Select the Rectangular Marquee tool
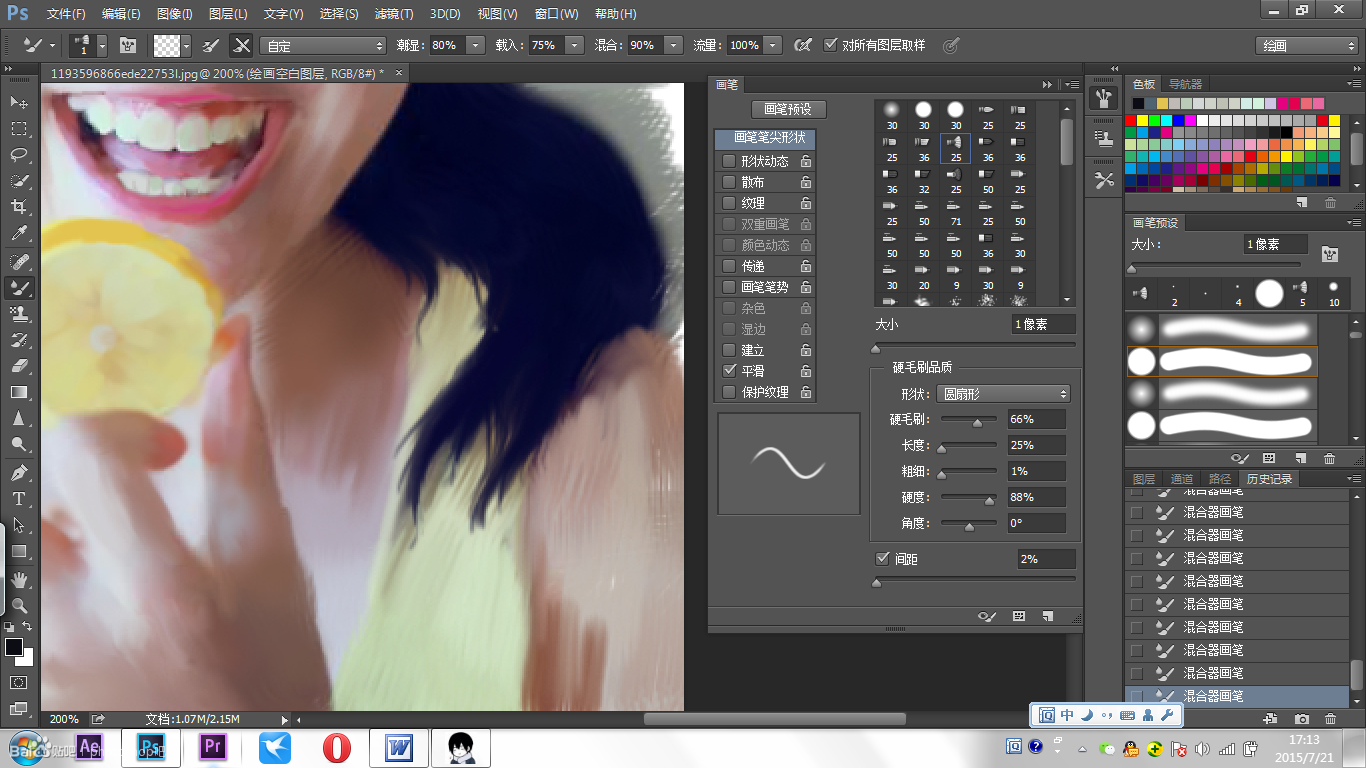 pos(19,129)
